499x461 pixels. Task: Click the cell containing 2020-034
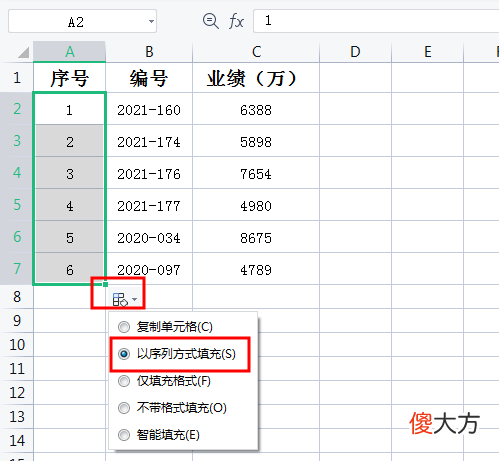(149, 238)
